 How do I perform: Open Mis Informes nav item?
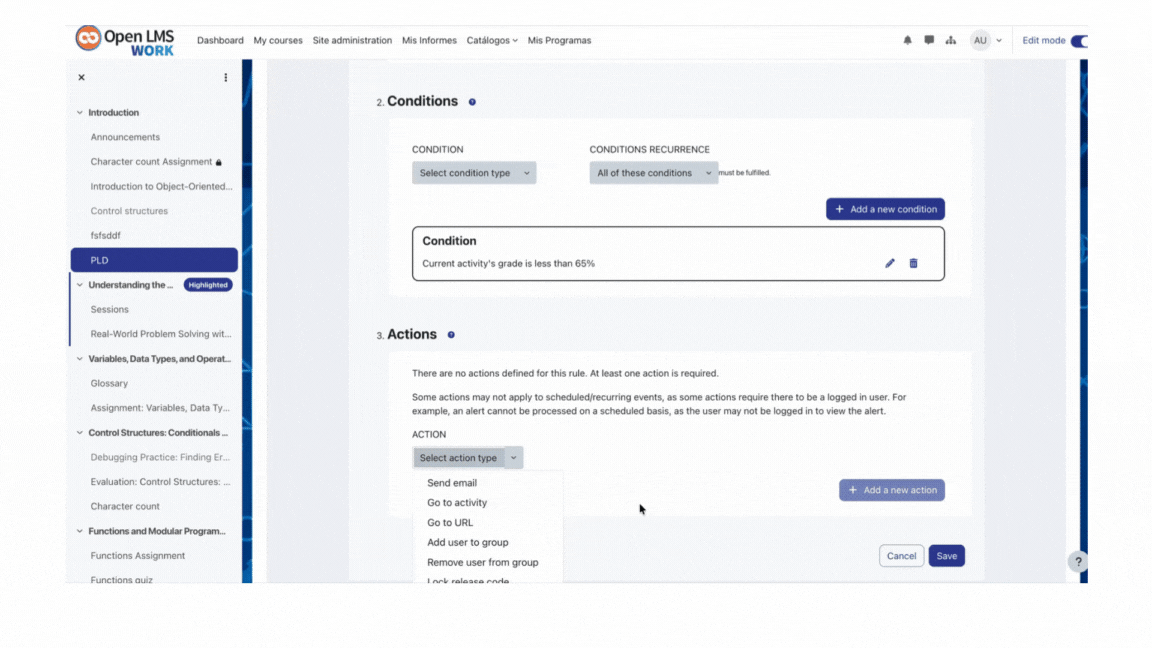click(429, 40)
